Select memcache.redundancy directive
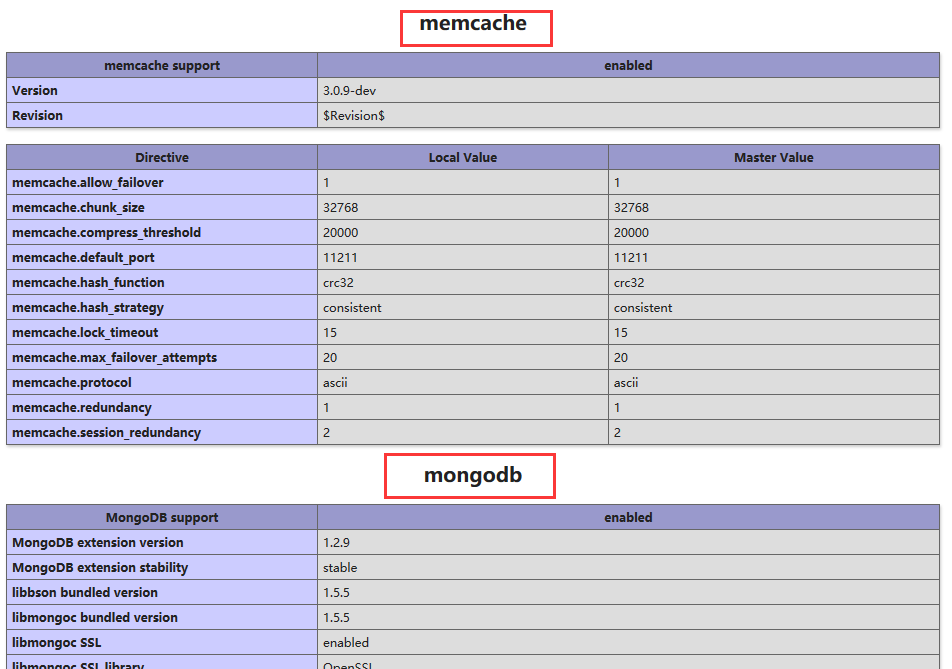The image size is (952, 669). point(81,407)
